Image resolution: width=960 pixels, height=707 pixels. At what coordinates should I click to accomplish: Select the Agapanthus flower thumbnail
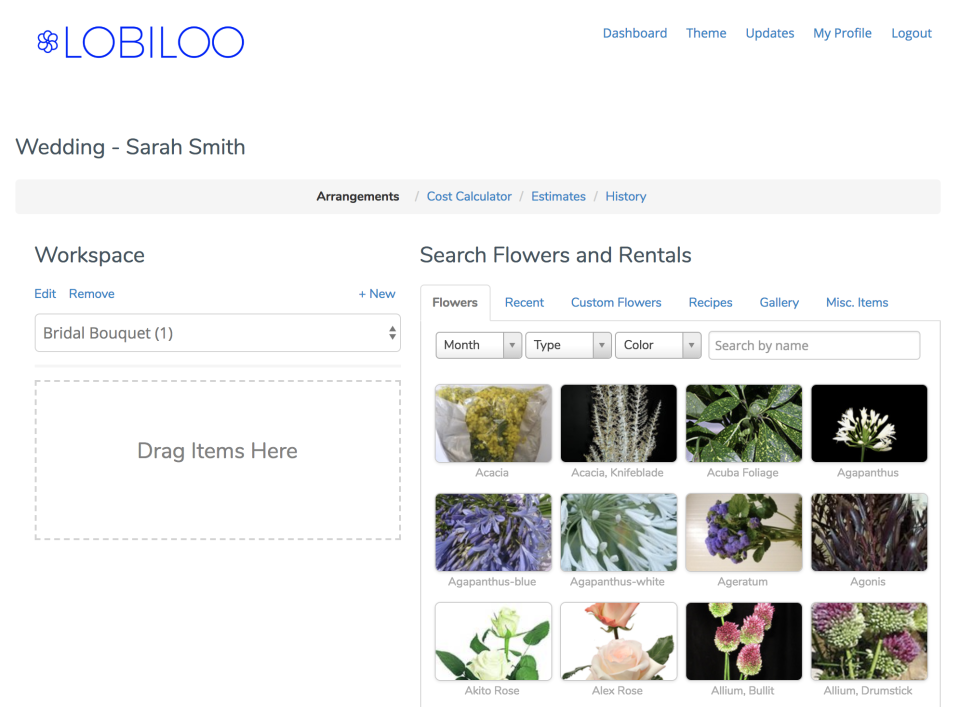pyautogui.click(x=868, y=422)
